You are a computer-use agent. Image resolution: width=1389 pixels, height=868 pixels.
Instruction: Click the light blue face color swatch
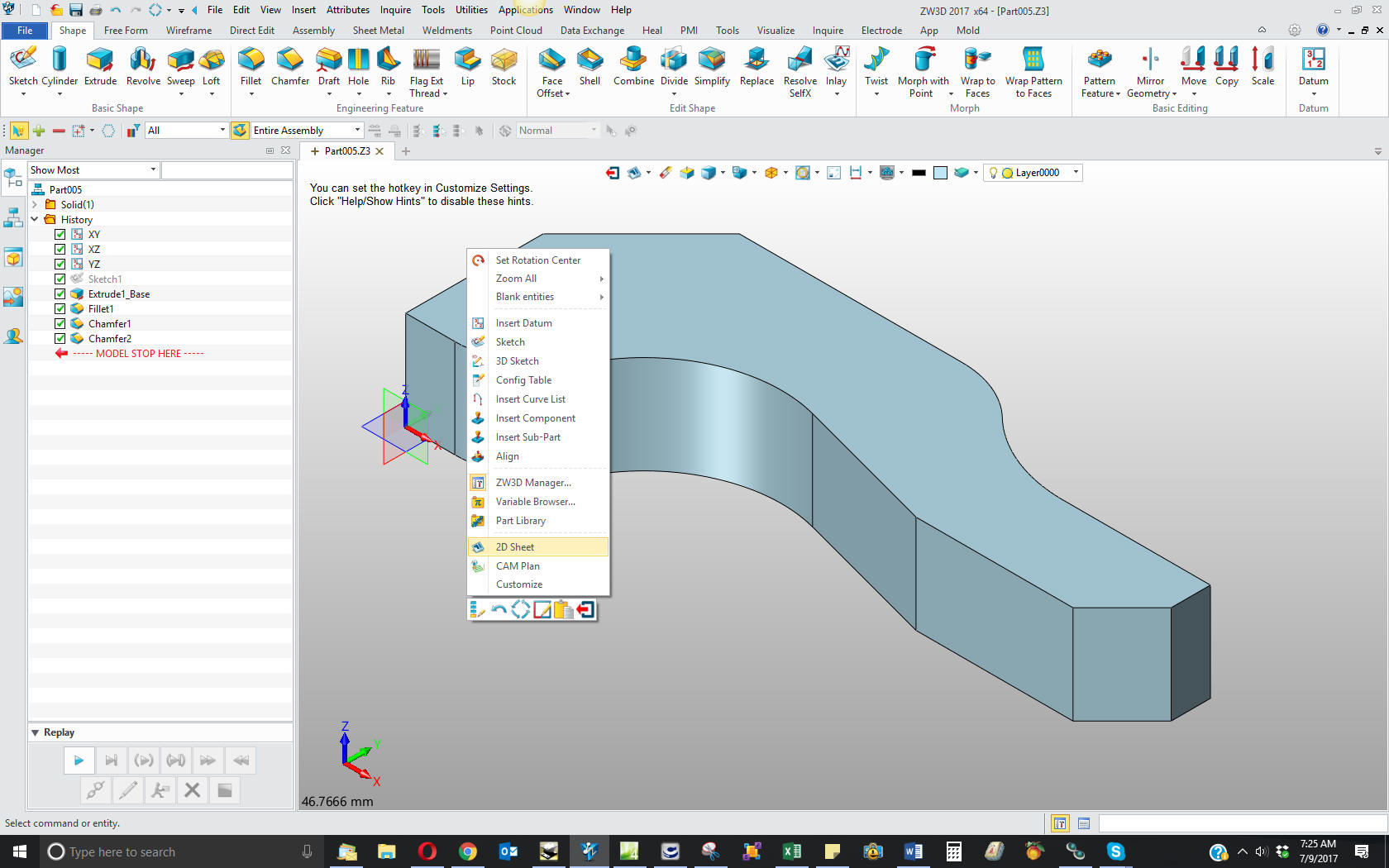coord(940,173)
